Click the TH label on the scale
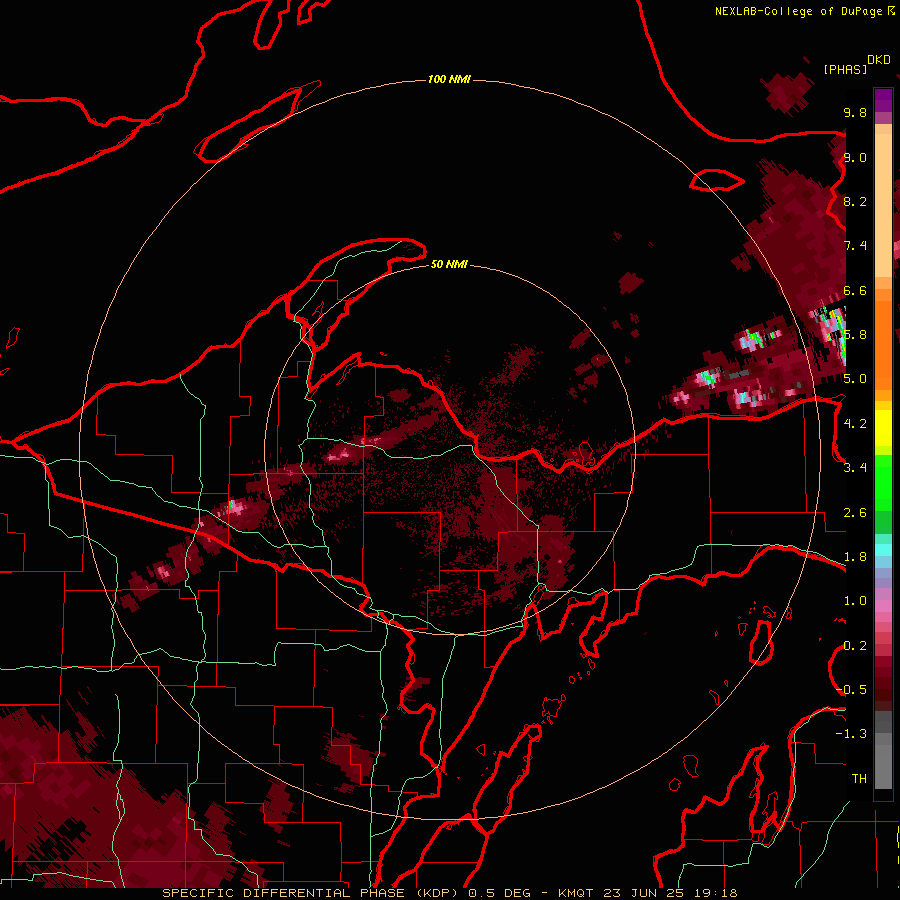The image size is (900, 900). point(859,779)
